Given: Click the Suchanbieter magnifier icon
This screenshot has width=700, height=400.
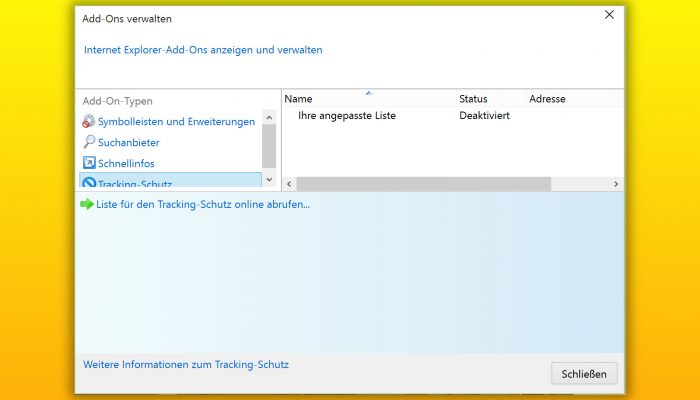Looking at the screenshot, I should tap(89, 142).
